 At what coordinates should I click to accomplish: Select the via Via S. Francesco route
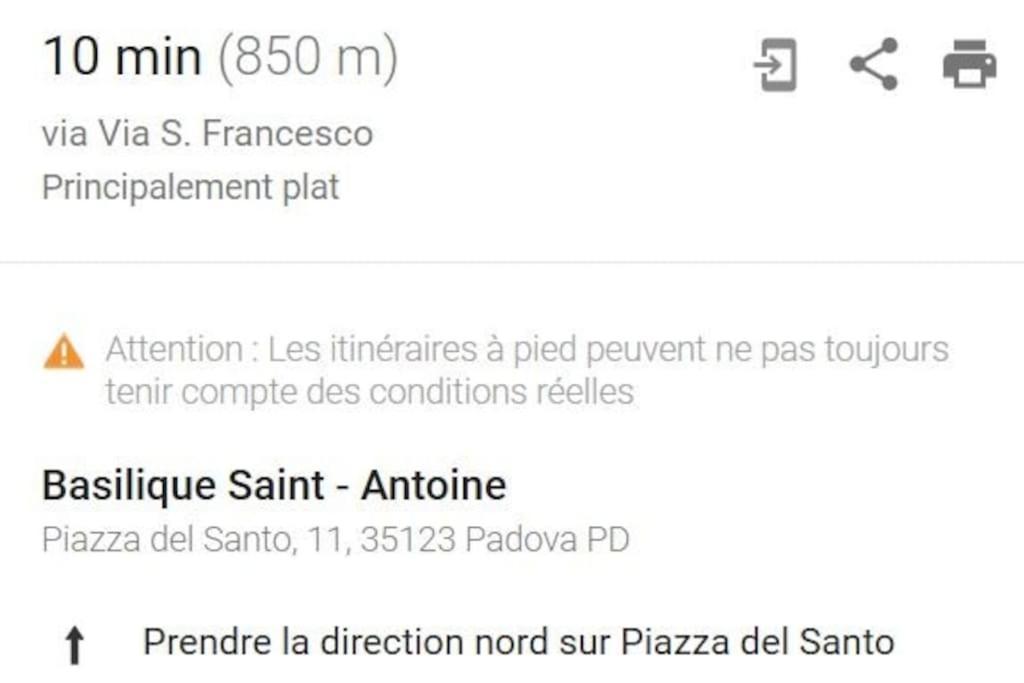click(208, 133)
